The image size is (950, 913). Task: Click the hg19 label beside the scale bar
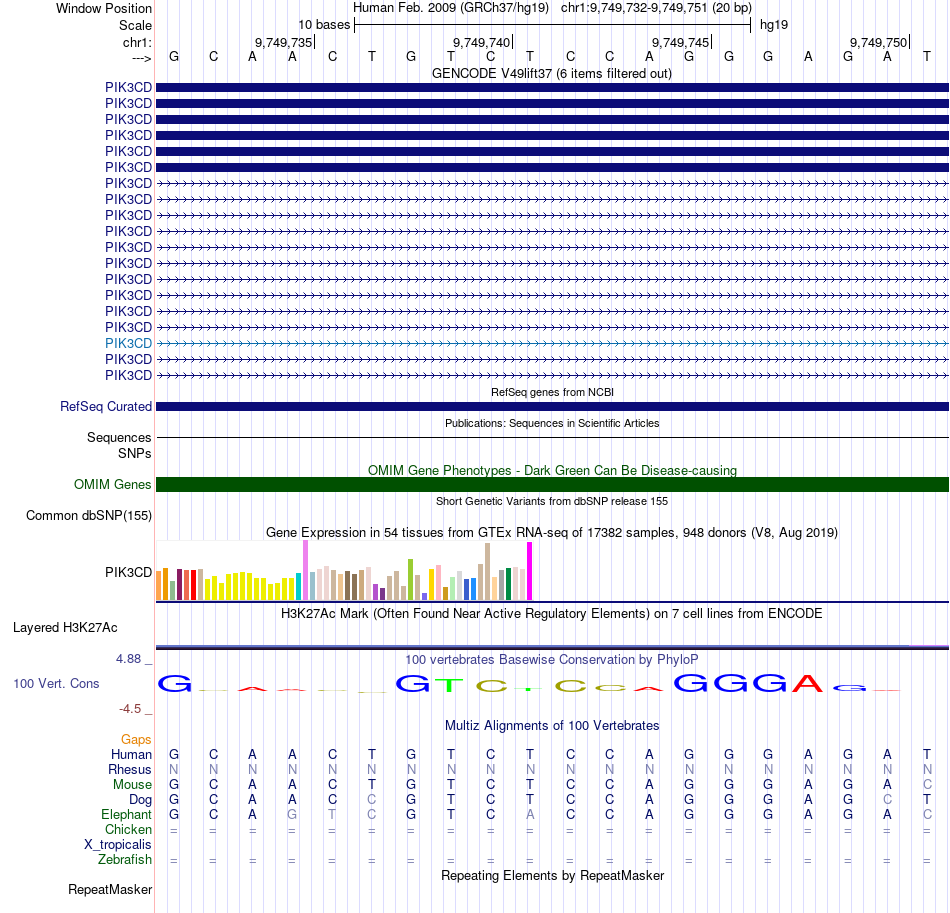click(774, 25)
